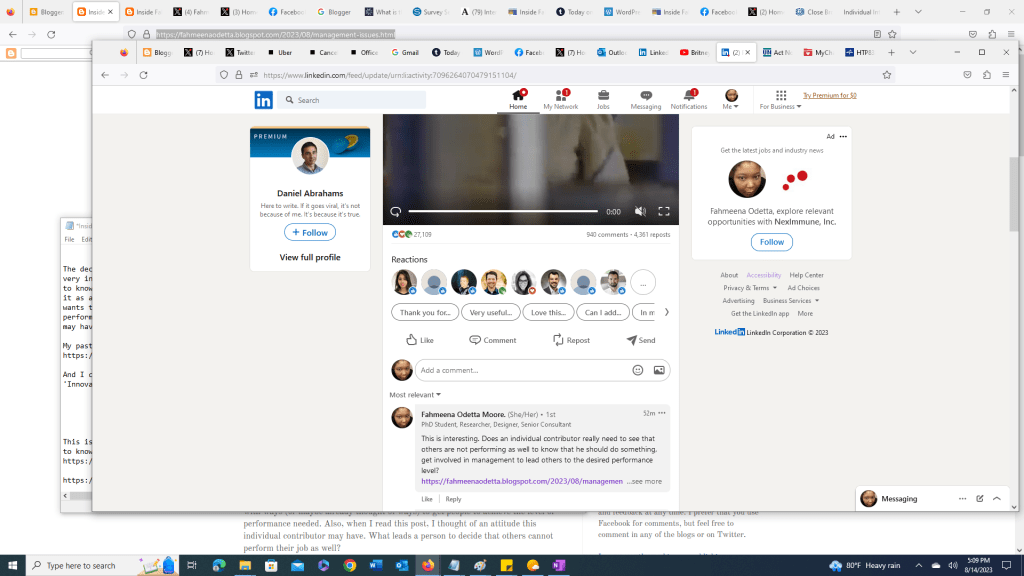The image size is (1024, 576).
Task: Click the LinkedIn logo
Action: pos(263,100)
